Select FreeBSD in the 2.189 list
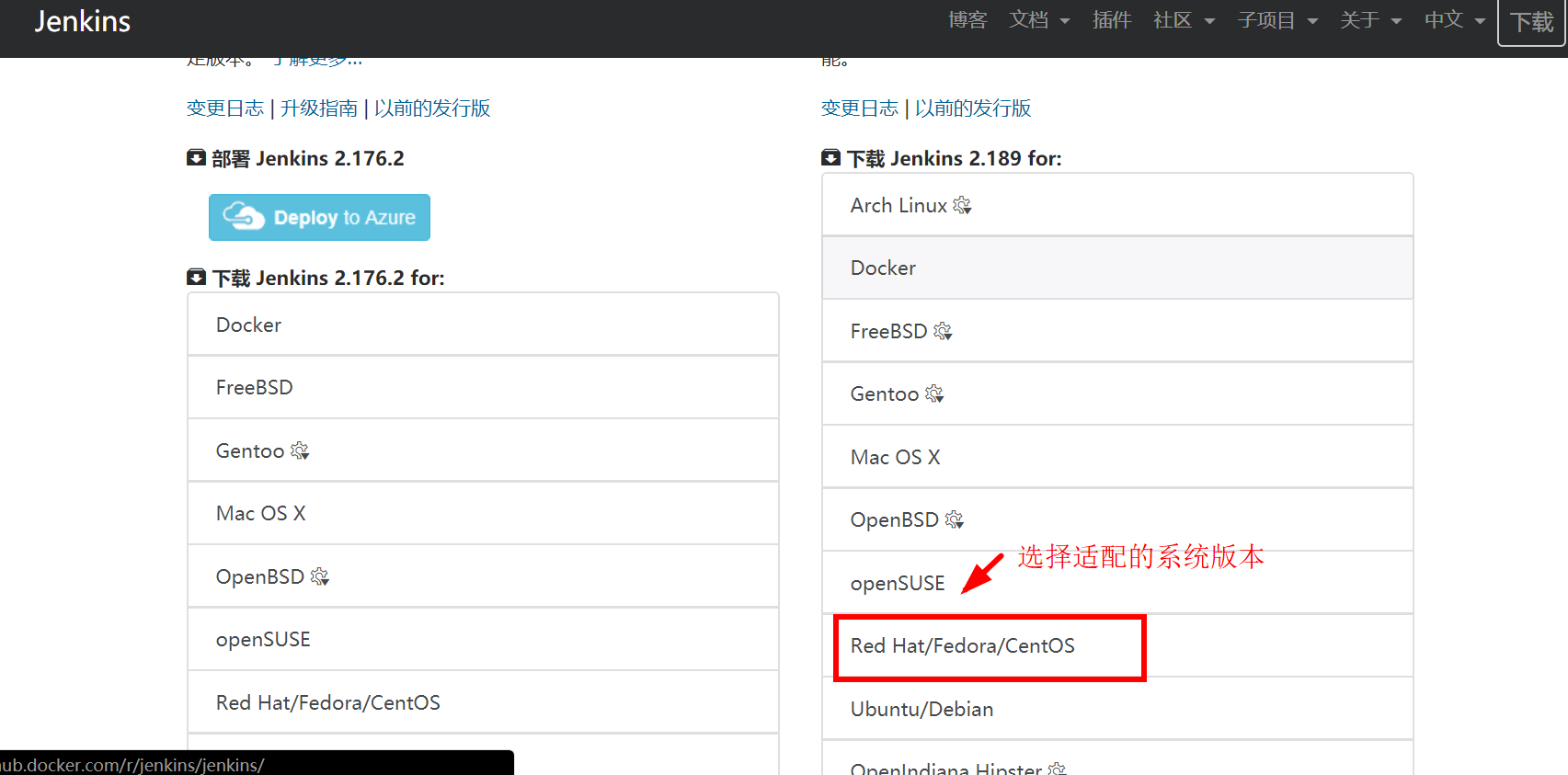Image resolution: width=1568 pixels, height=775 pixels. 1117,331
